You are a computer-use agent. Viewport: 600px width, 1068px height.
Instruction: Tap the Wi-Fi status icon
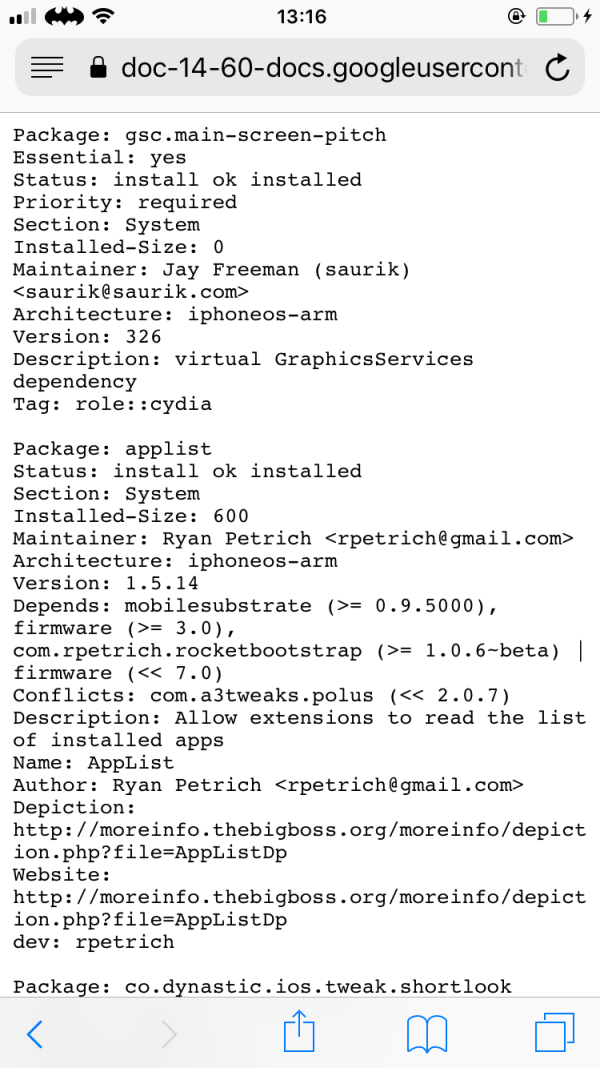[x=102, y=17]
